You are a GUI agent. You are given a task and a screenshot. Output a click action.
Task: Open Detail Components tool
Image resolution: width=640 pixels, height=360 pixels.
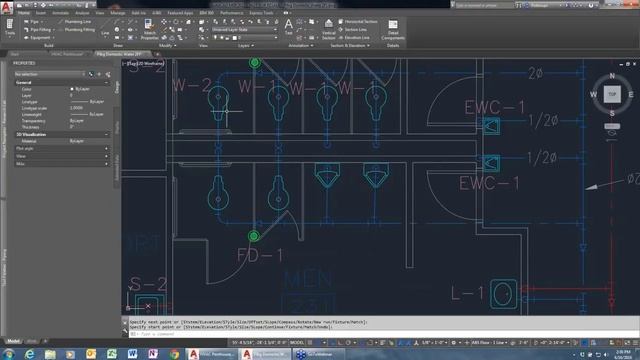[x=393, y=29]
